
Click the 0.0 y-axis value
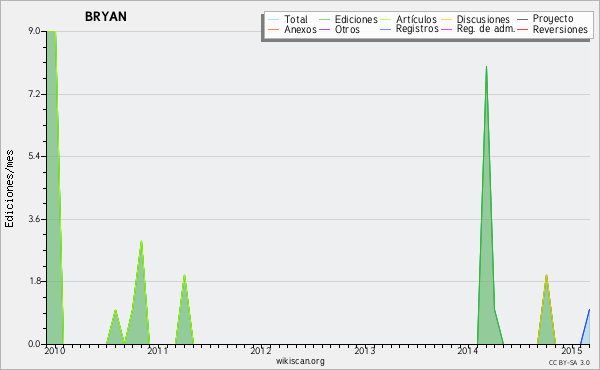point(34,344)
